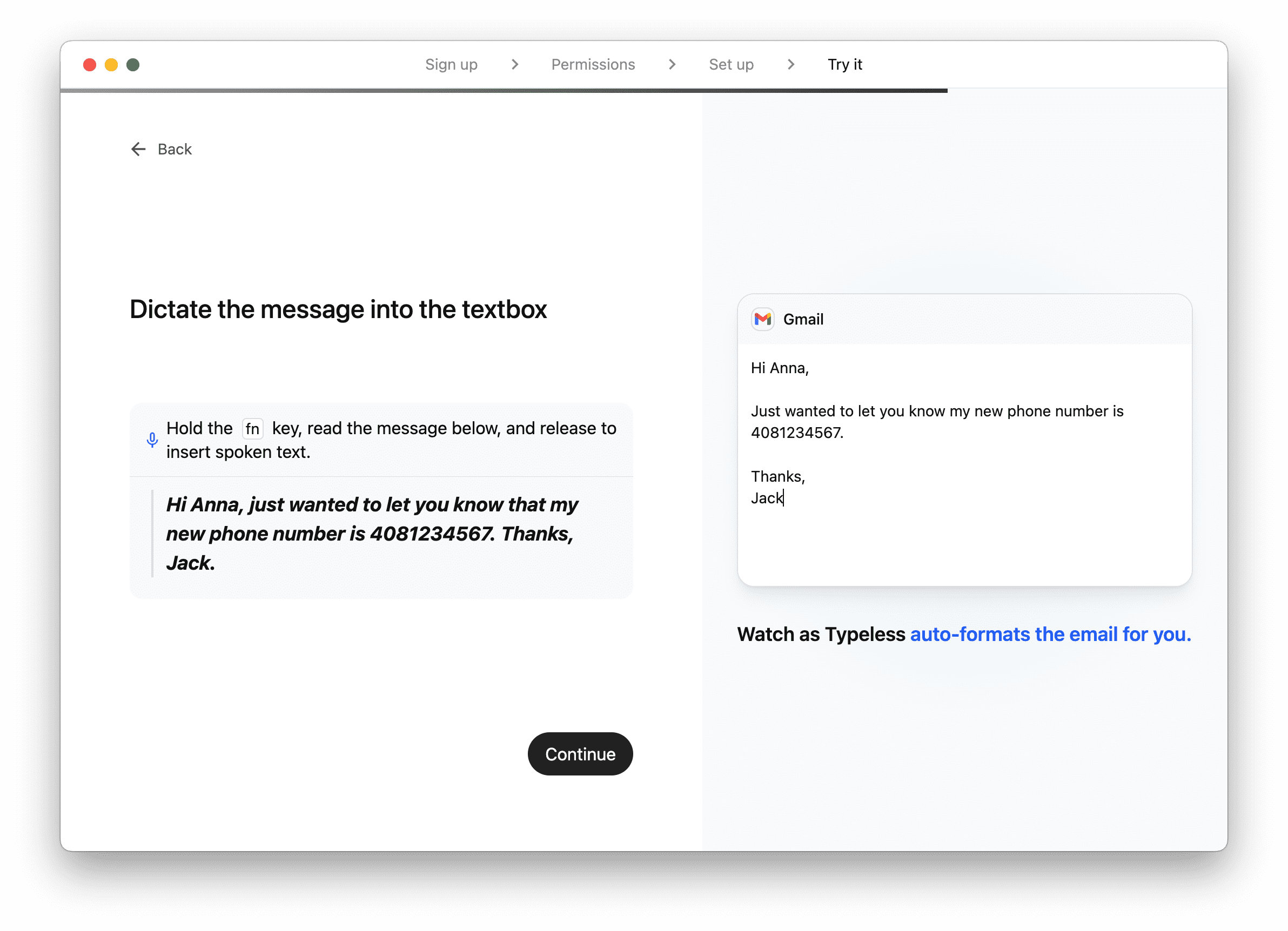Click chevron after Set up step
This screenshot has width=1288, height=931.
tap(790, 65)
